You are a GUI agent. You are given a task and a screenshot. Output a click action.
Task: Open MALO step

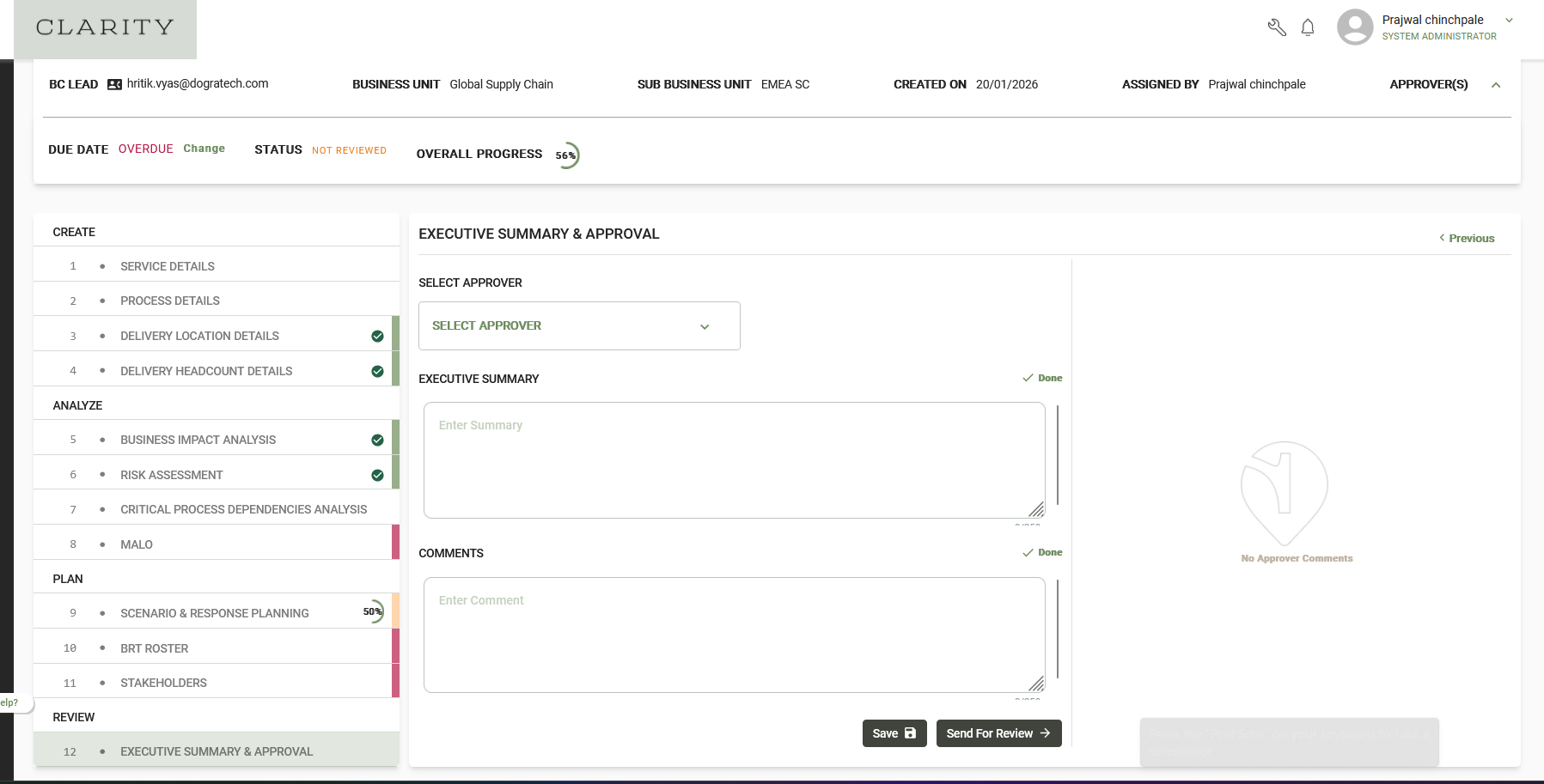[x=216, y=544]
